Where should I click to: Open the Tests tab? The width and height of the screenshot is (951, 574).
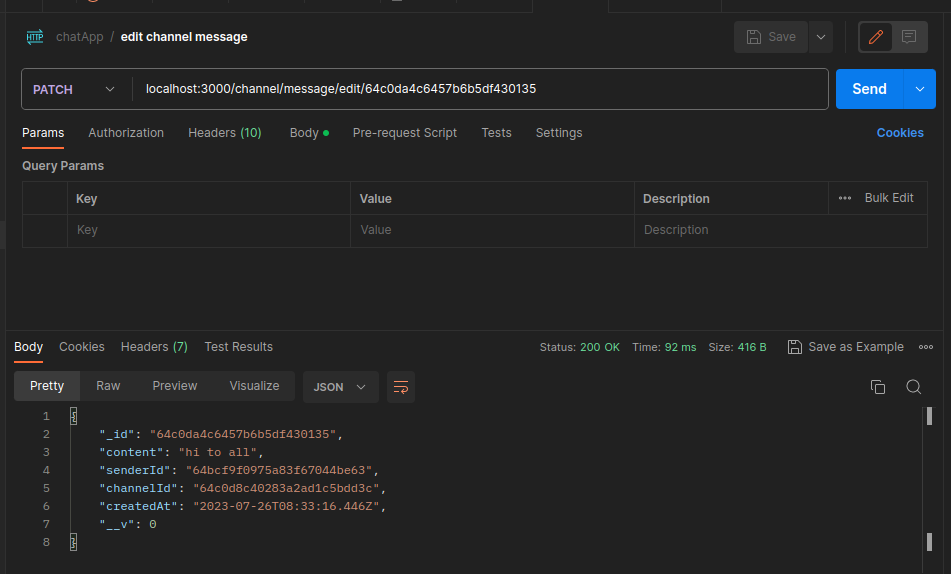coord(496,133)
